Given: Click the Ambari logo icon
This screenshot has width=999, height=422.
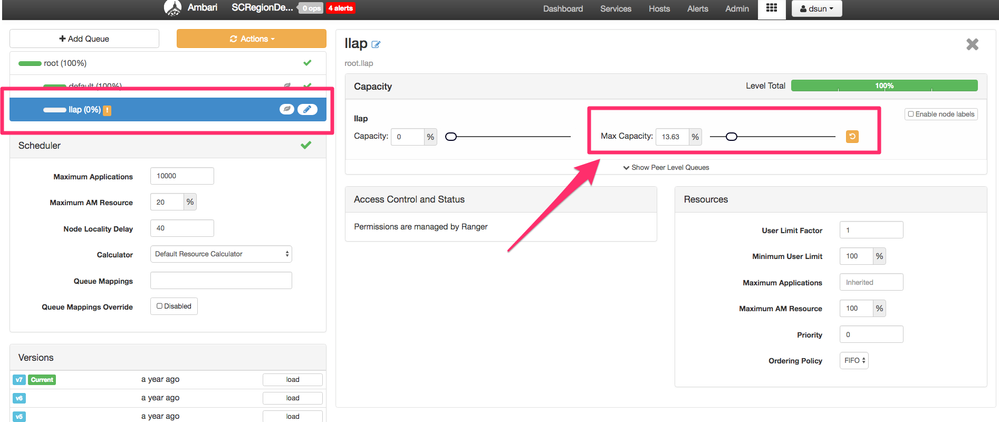Looking at the screenshot, I should click(x=173, y=8).
